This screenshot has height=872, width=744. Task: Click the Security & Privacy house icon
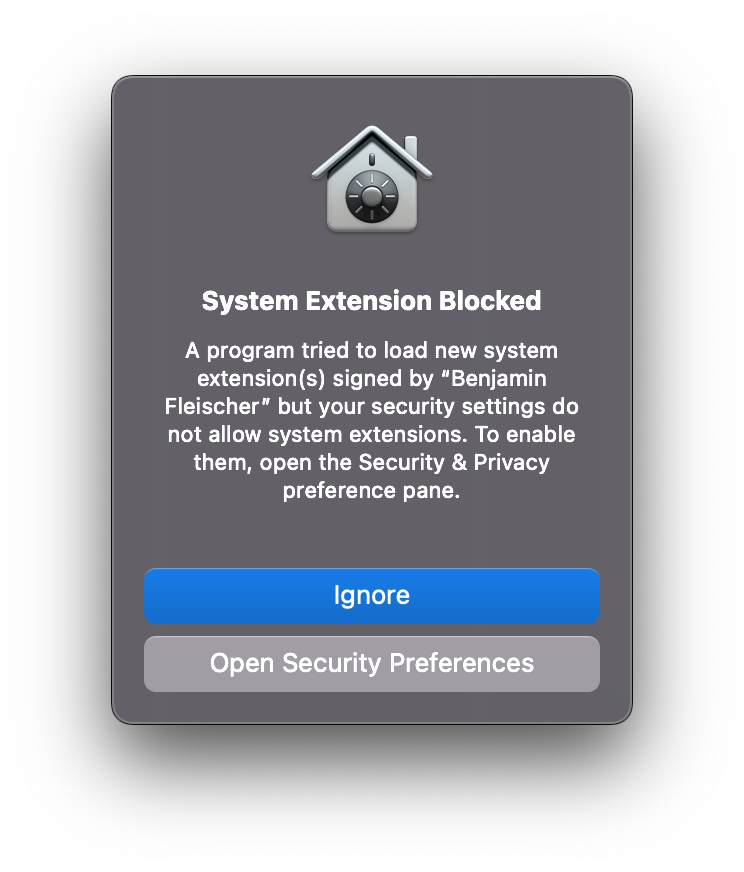click(x=371, y=178)
